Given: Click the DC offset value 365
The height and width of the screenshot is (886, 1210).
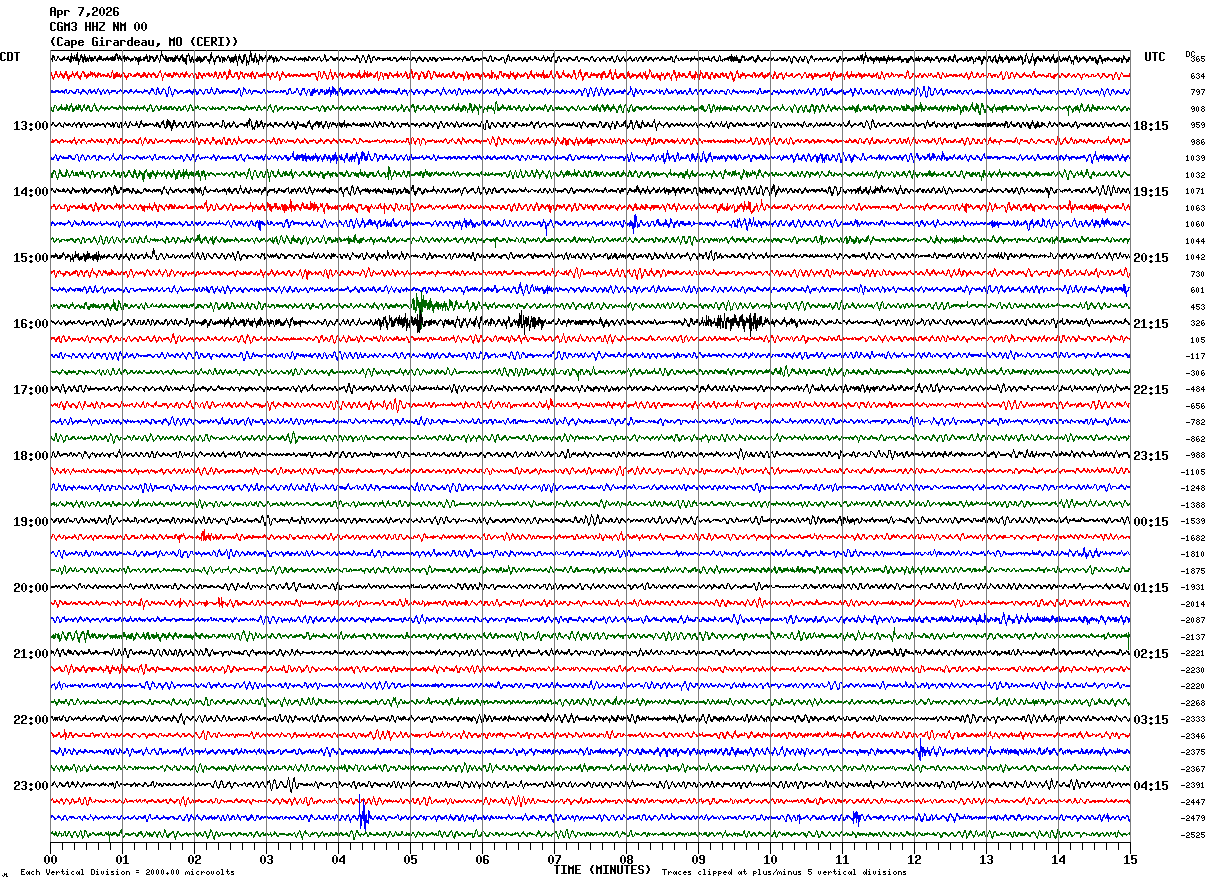Looking at the screenshot, I should click(1197, 60).
